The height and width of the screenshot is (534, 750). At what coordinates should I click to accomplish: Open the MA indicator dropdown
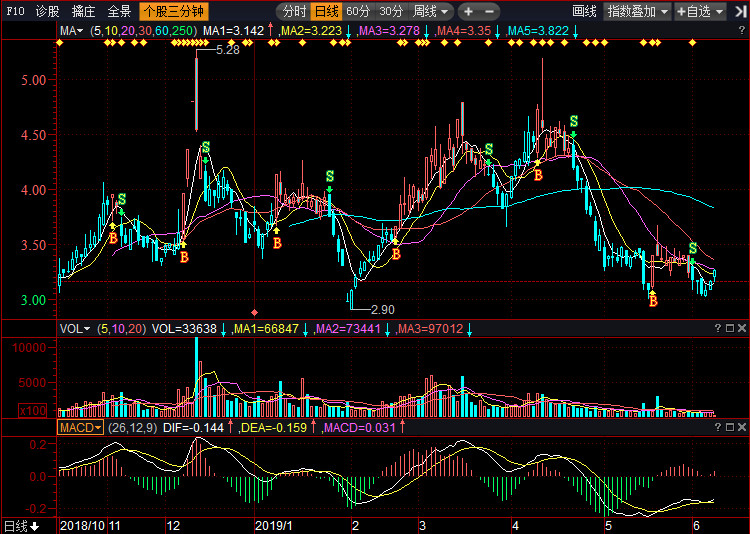[x=72, y=32]
